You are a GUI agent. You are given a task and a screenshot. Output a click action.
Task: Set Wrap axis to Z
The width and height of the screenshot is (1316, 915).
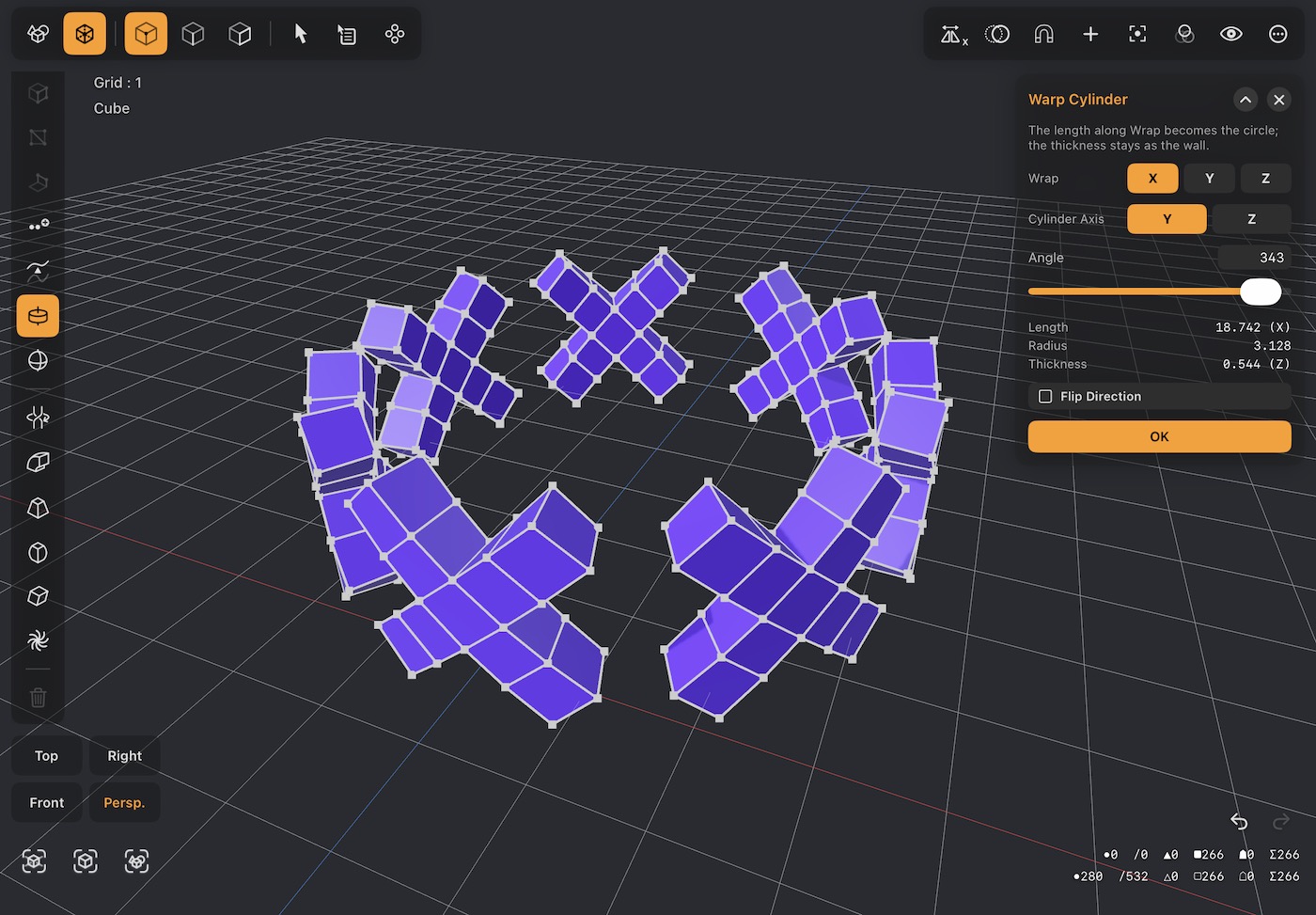[x=1265, y=179]
